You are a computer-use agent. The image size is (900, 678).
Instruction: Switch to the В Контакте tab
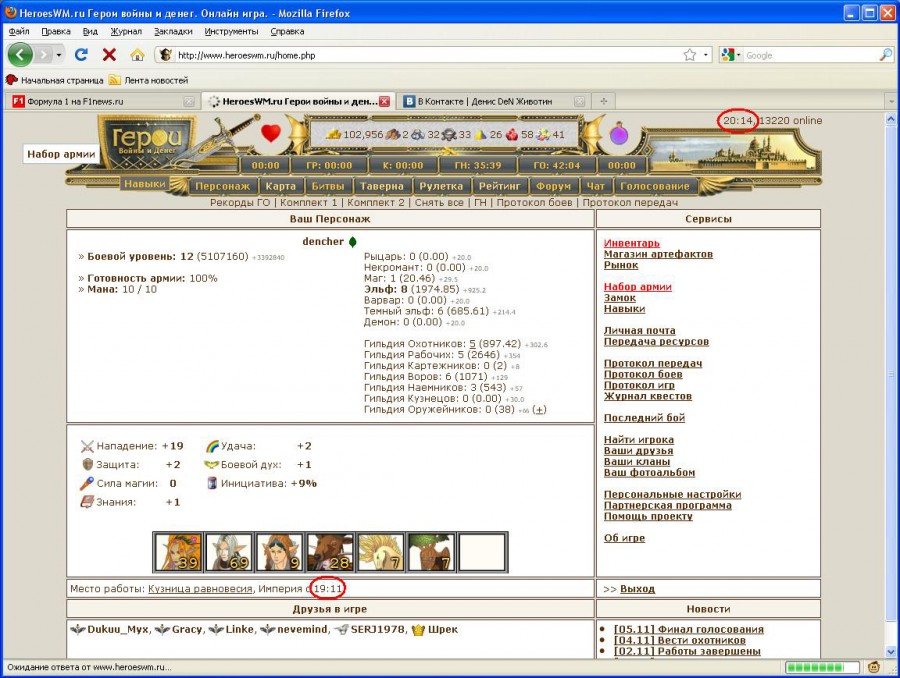click(494, 101)
